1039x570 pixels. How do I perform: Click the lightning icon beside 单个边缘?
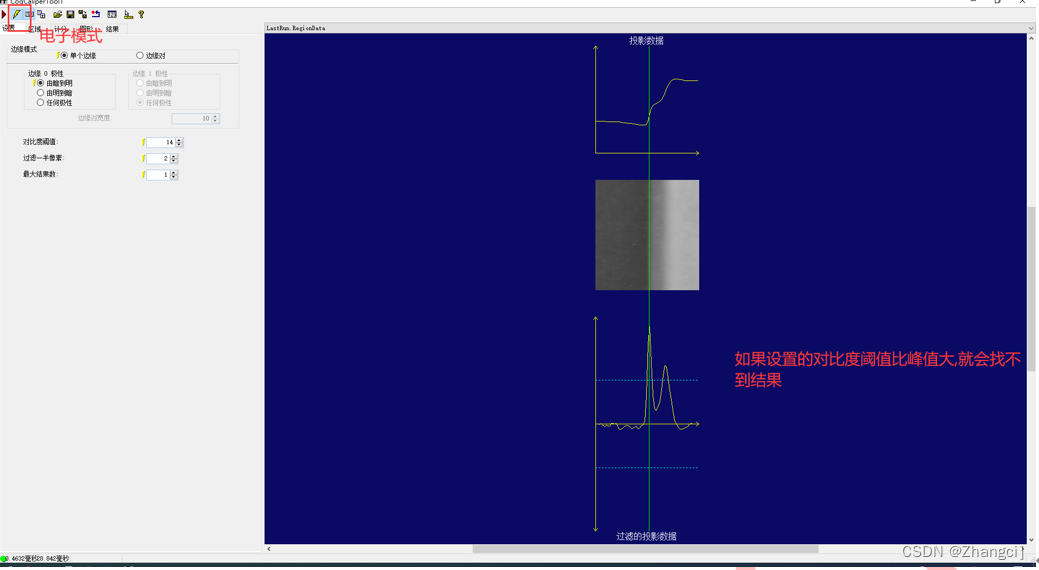click(x=58, y=56)
